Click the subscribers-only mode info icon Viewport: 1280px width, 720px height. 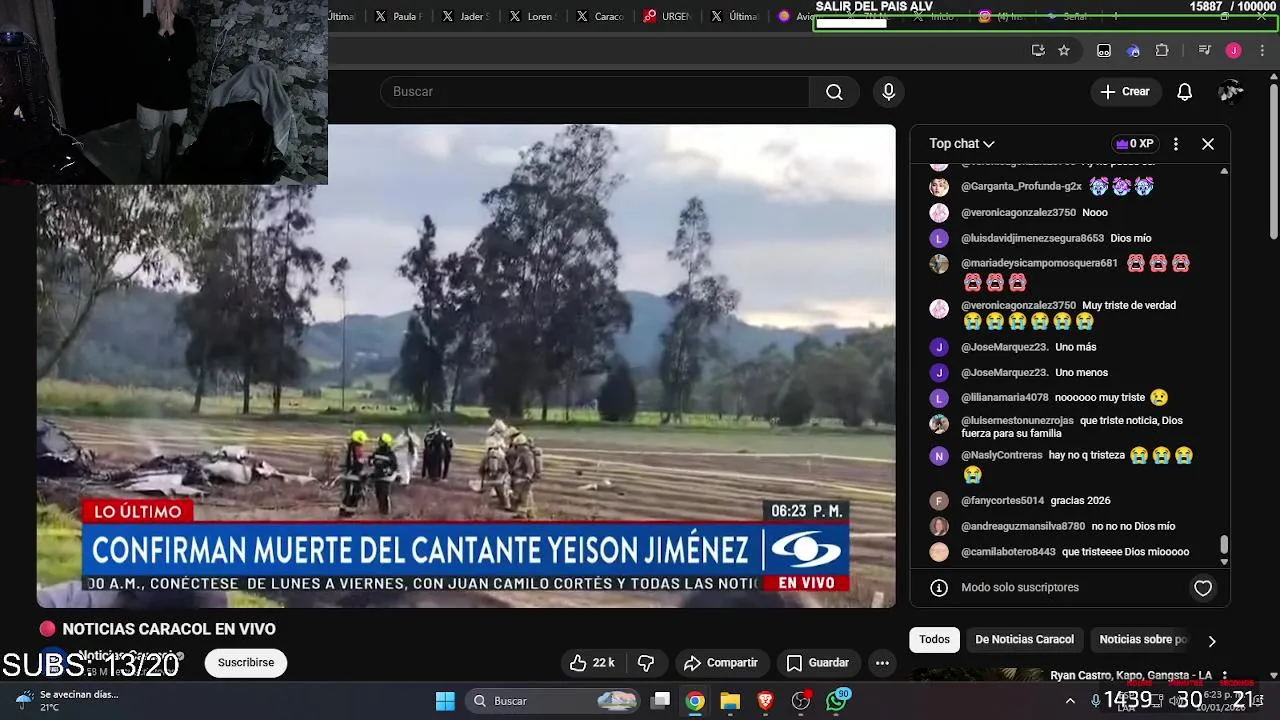point(939,588)
